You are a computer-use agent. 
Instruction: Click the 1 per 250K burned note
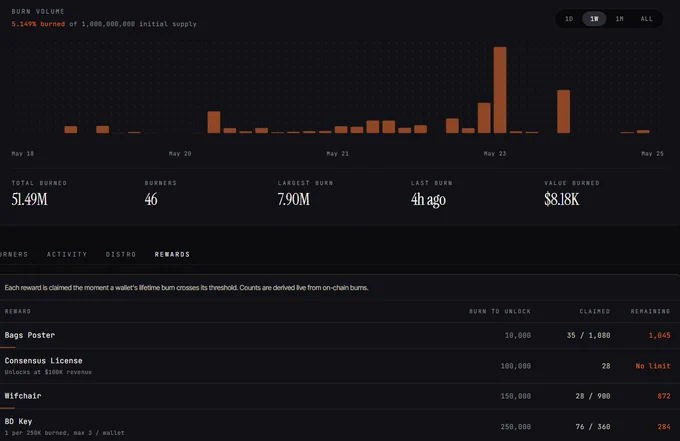pyautogui.click(x=64, y=433)
